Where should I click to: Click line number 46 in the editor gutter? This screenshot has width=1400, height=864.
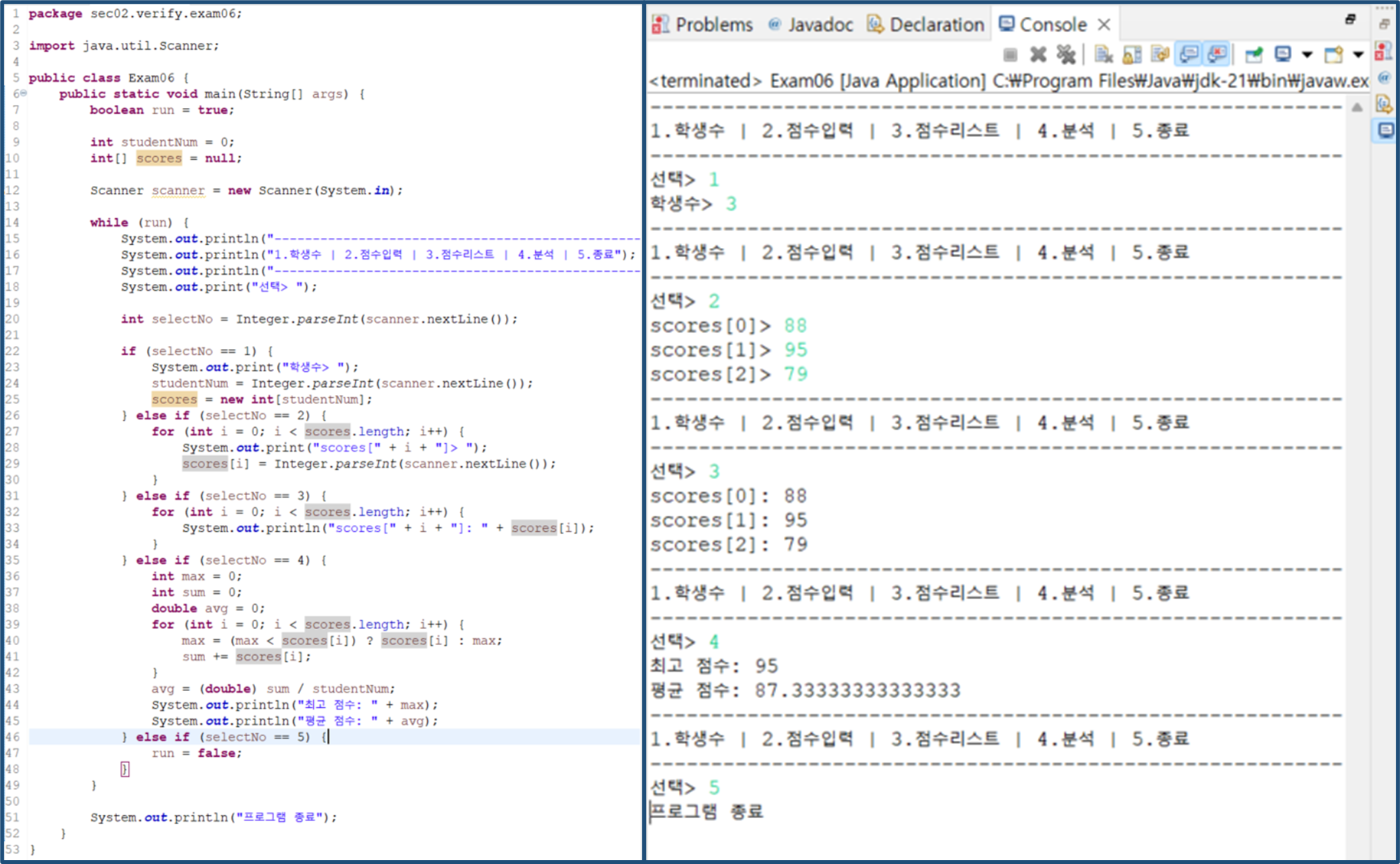(12, 737)
